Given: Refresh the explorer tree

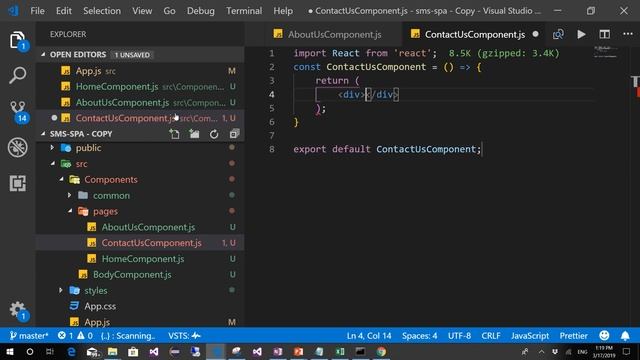Looking at the screenshot, I should 214,134.
